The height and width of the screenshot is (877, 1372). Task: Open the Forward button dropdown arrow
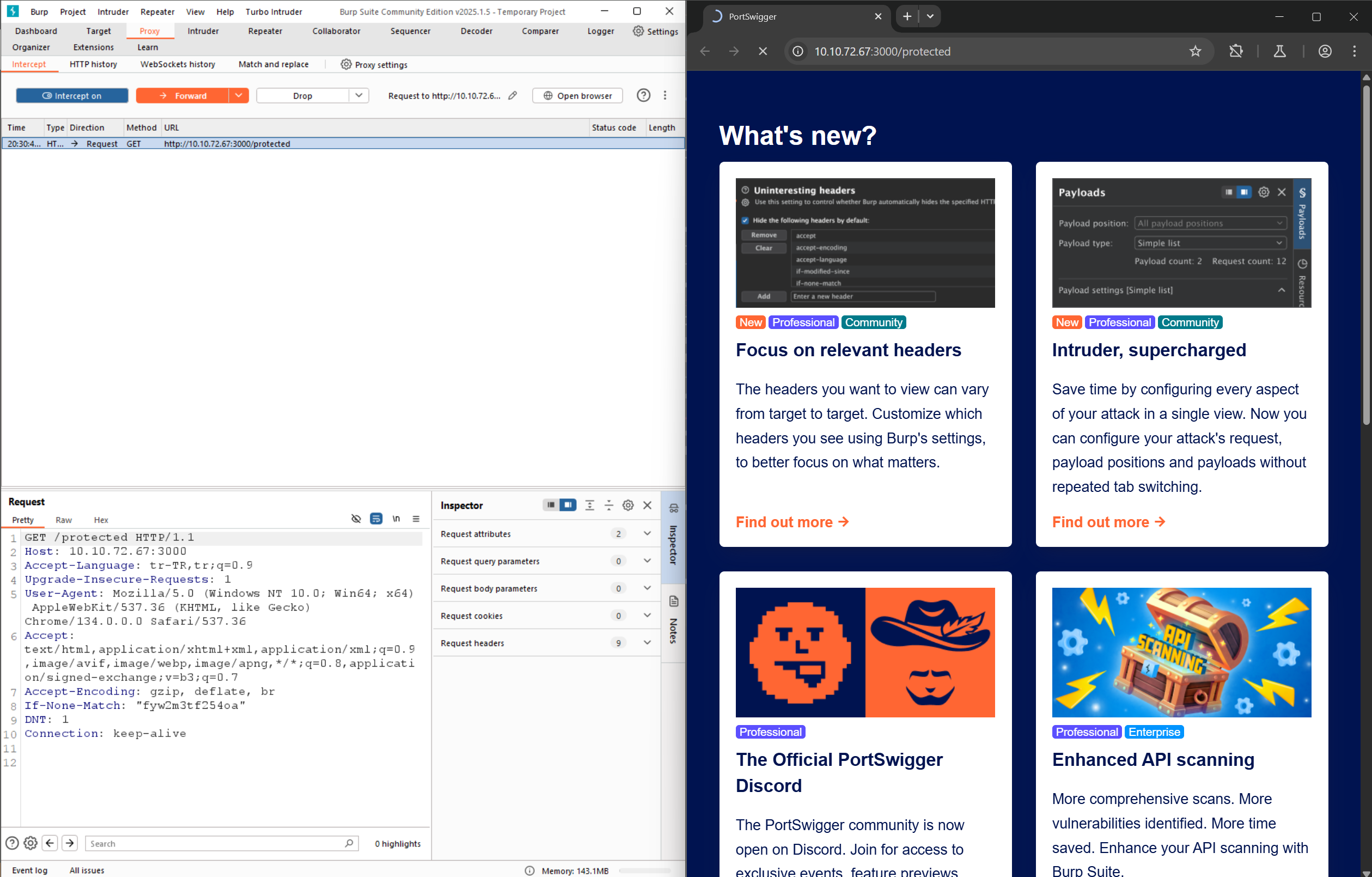[239, 95]
